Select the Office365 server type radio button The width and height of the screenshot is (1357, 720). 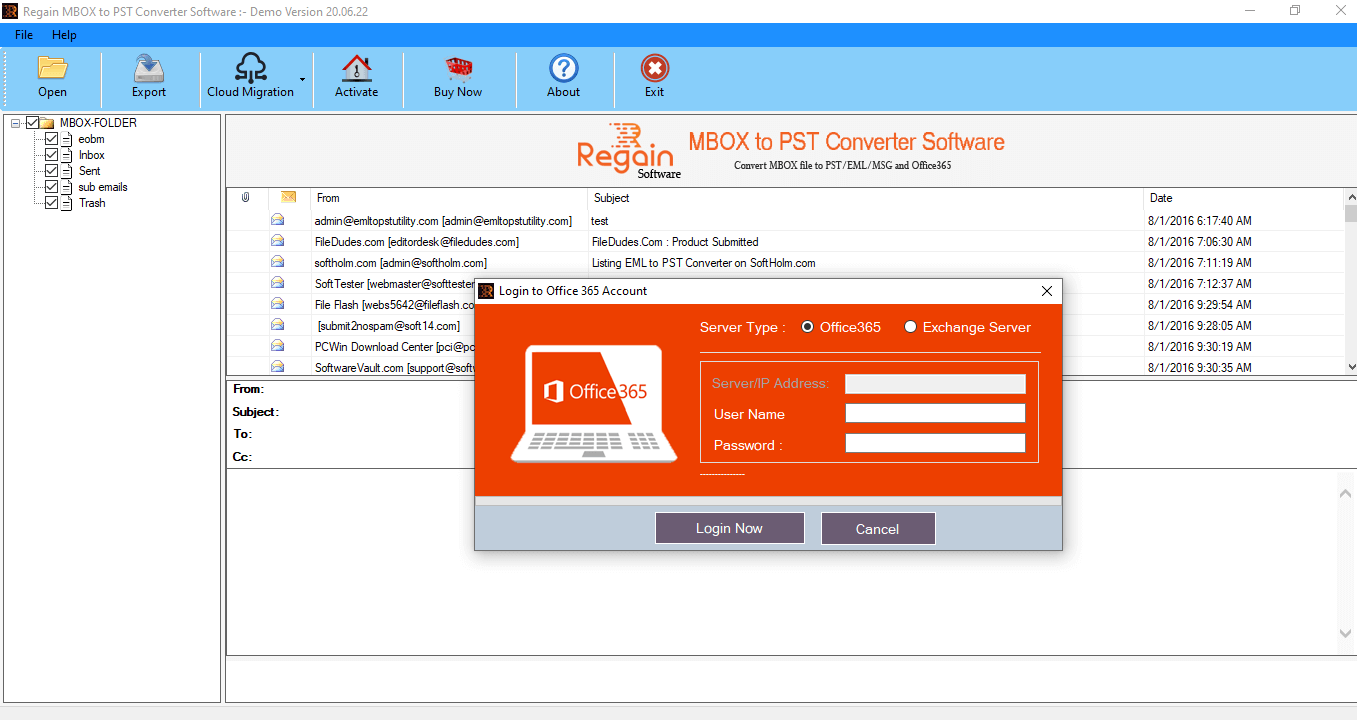coord(808,327)
